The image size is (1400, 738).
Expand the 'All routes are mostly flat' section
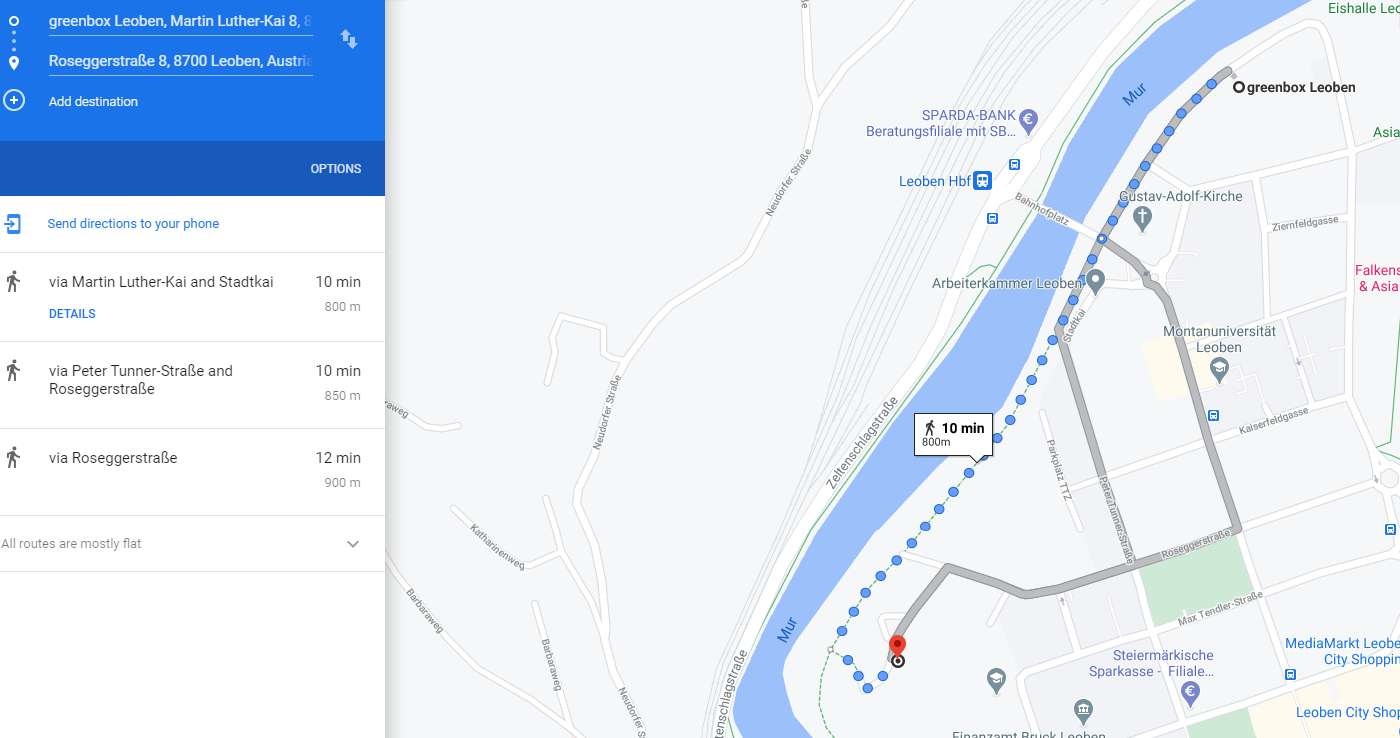[x=352, y=544]
